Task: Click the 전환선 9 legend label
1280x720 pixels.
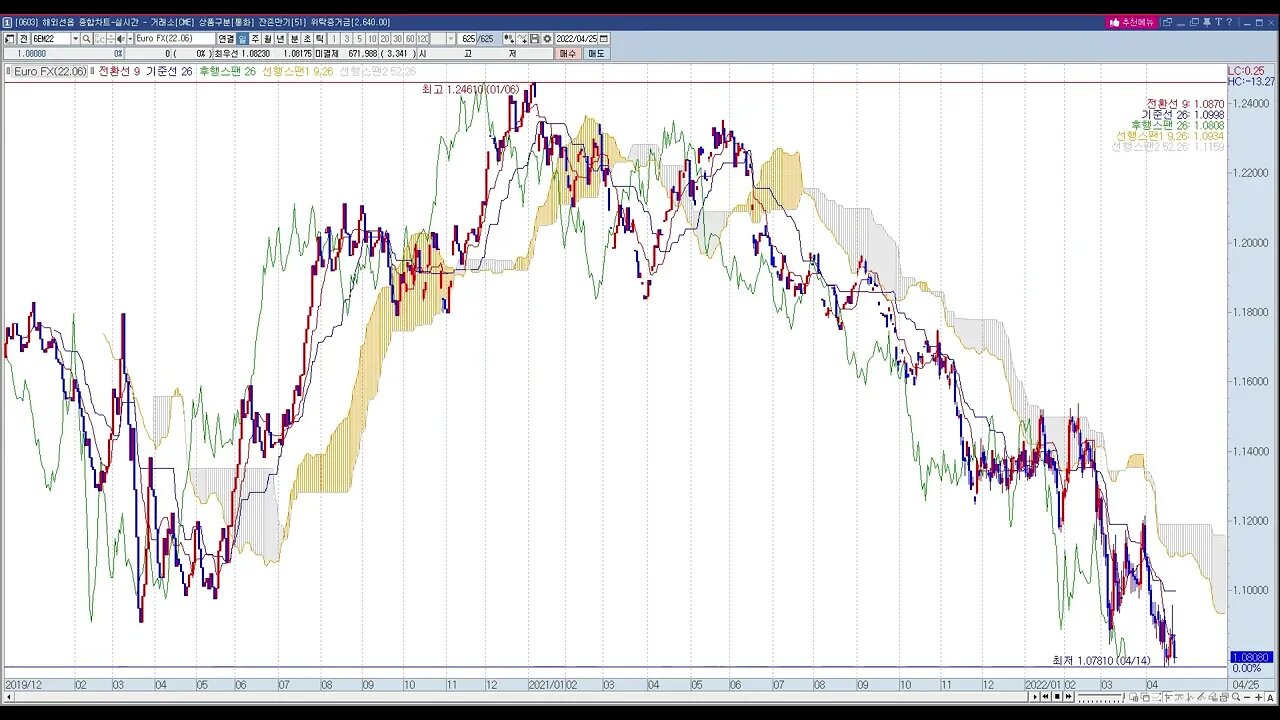Action: [x=119, y=71]
